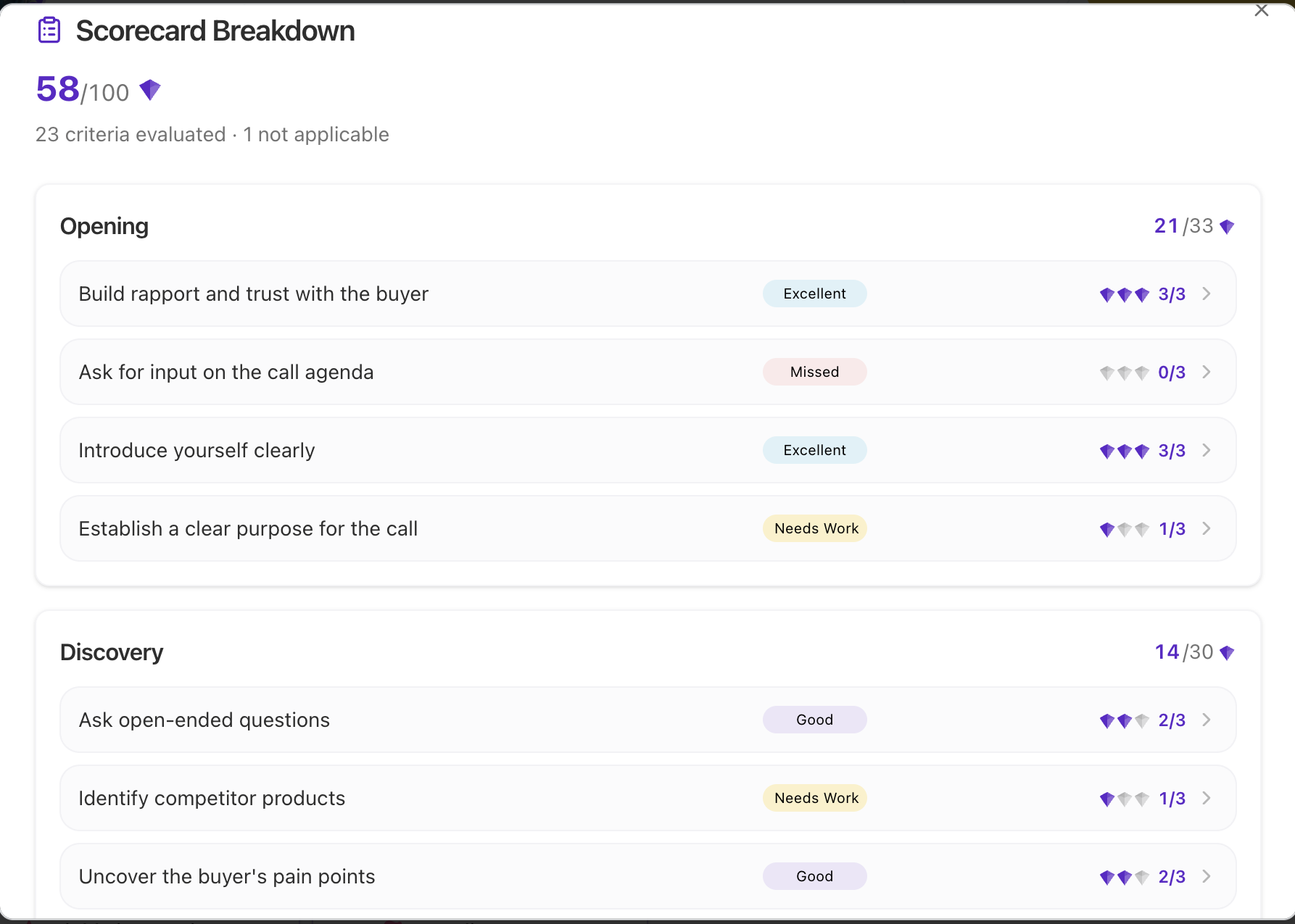Expand the Build rapport and trust criterion
This screenshot has width=1295, height=924.
click(1206, 294)
